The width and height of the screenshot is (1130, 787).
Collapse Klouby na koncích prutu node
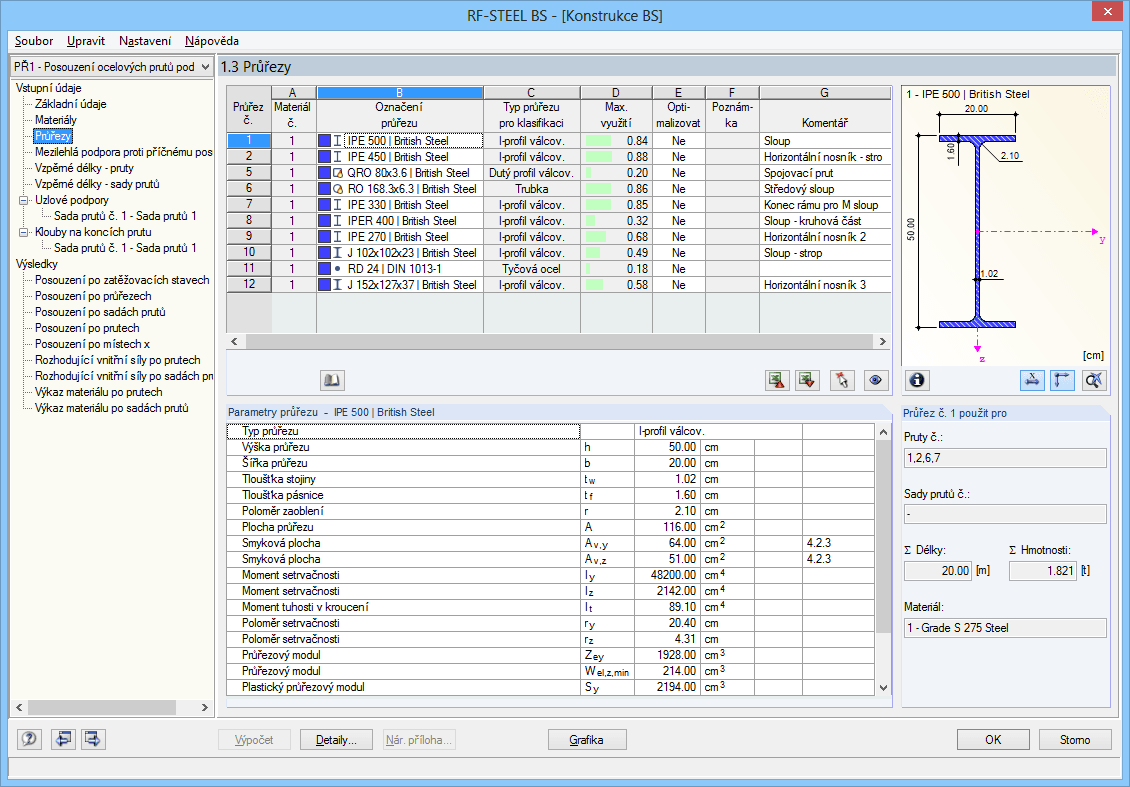point(24,232)
